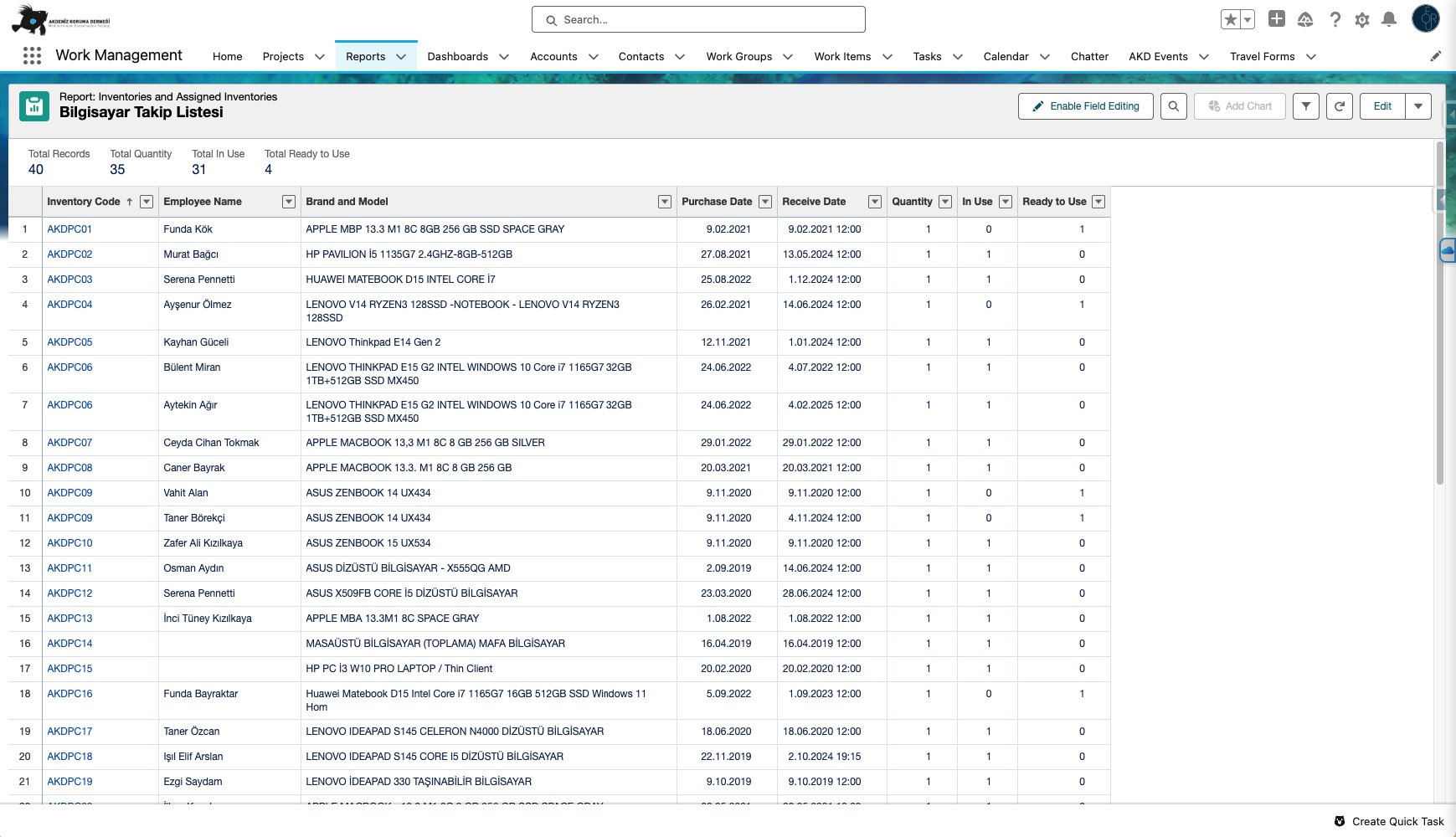Click the Favorites star icon

click(x=1230, y=19)
